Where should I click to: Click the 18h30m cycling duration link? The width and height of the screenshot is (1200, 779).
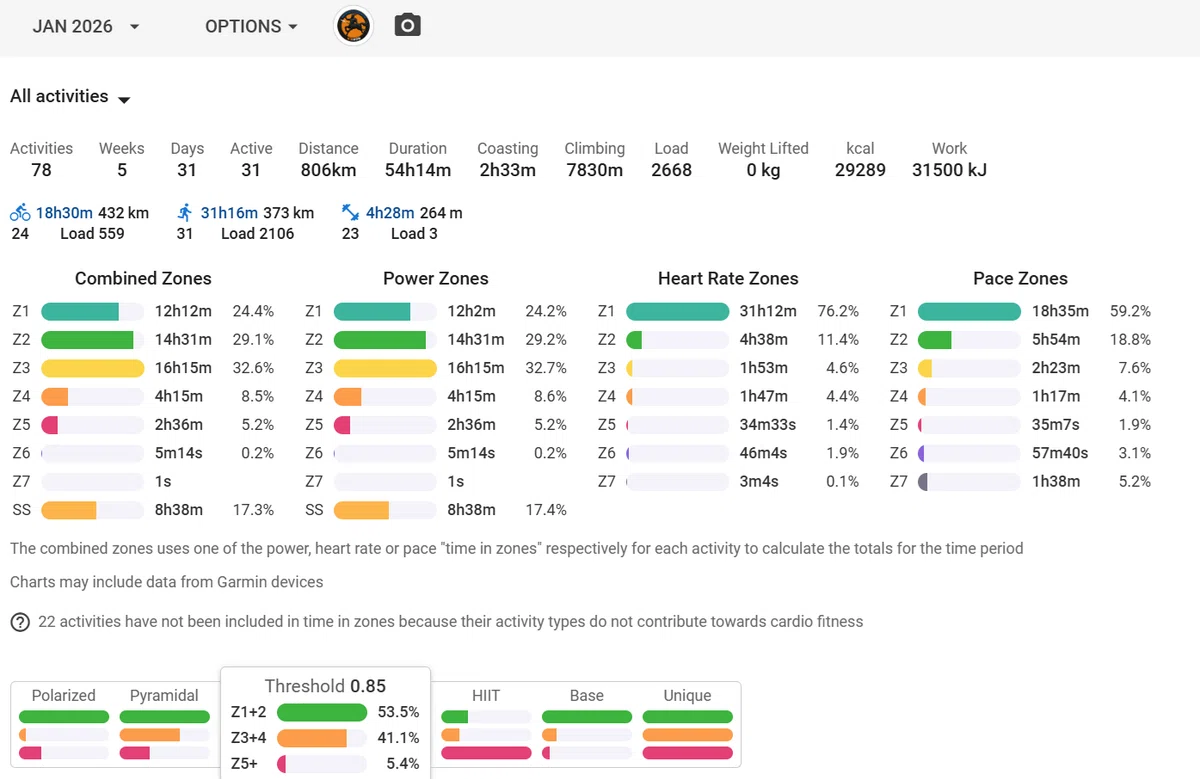64,213
